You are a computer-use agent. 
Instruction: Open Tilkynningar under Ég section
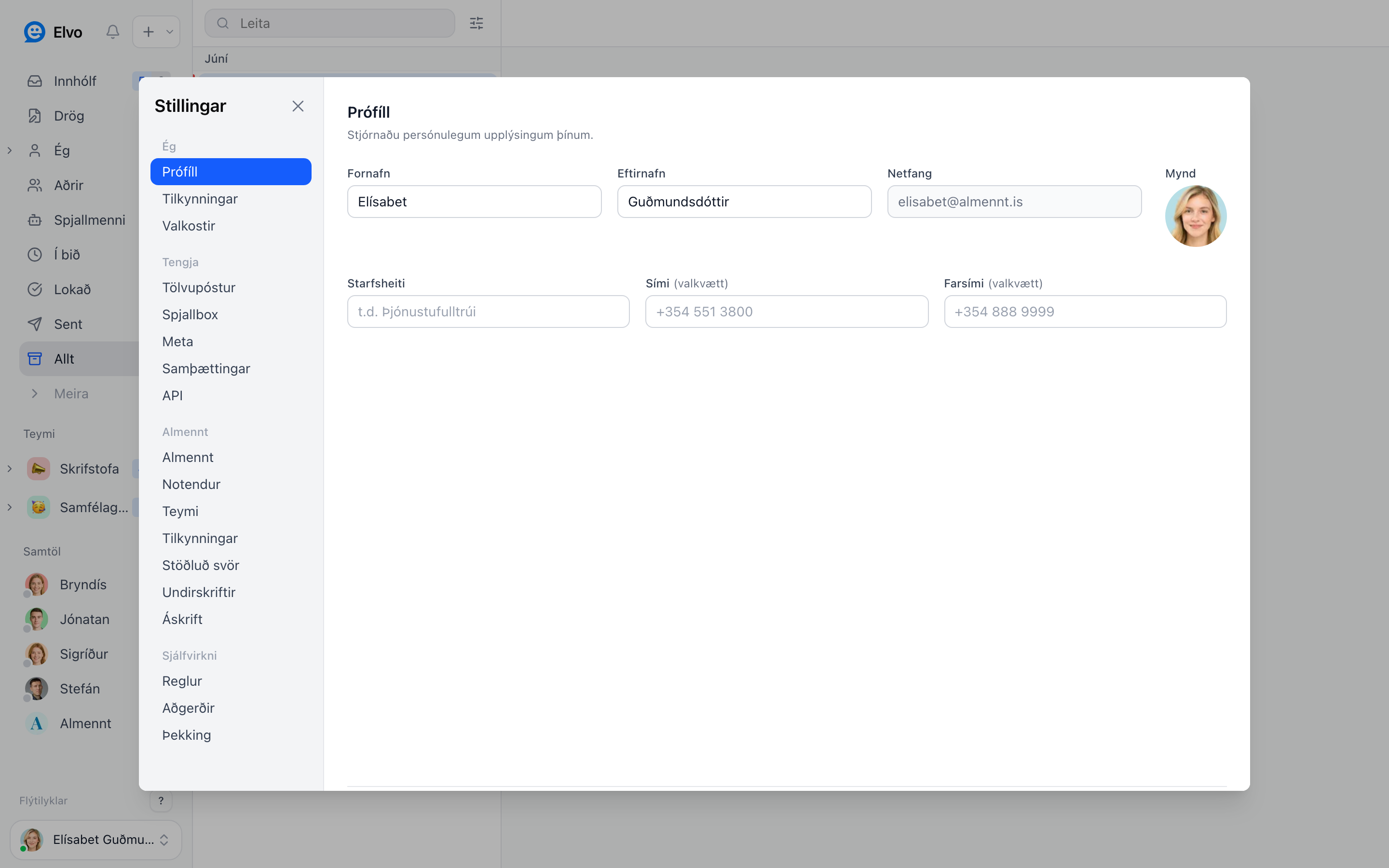[231, 199]
